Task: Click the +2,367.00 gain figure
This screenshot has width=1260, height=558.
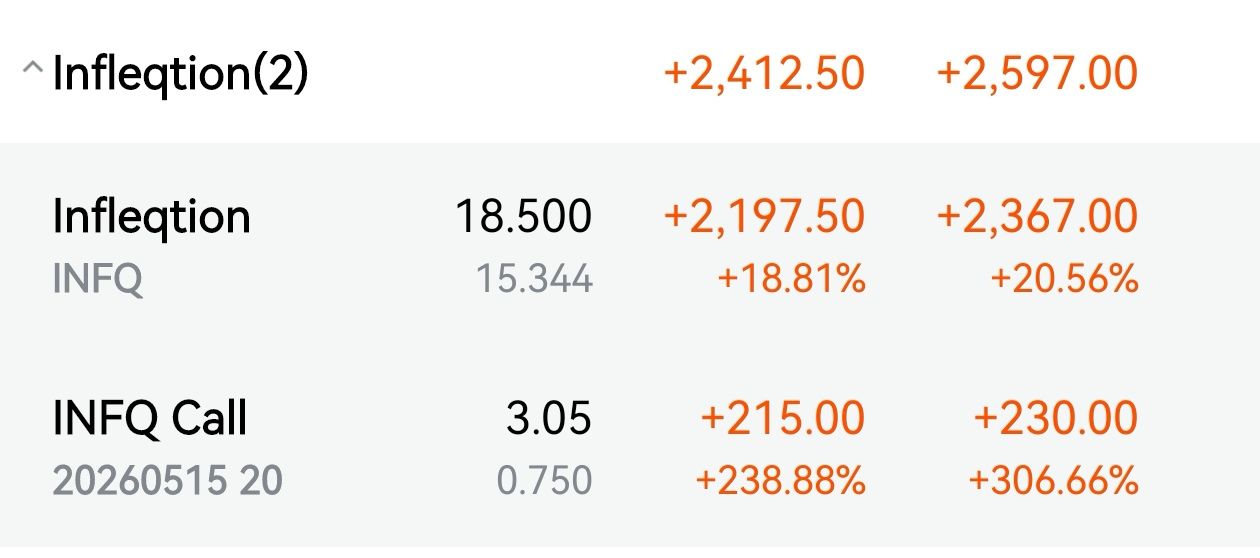Action: (1037, 216)
